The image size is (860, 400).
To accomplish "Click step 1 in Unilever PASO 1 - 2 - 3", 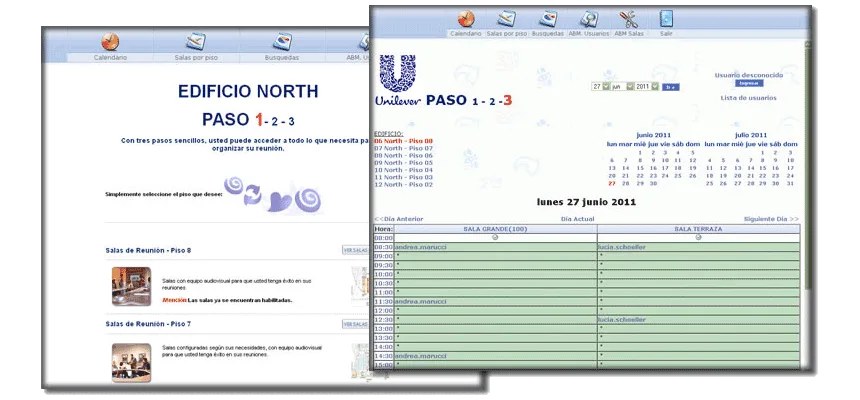I will (x=475, y=101).
